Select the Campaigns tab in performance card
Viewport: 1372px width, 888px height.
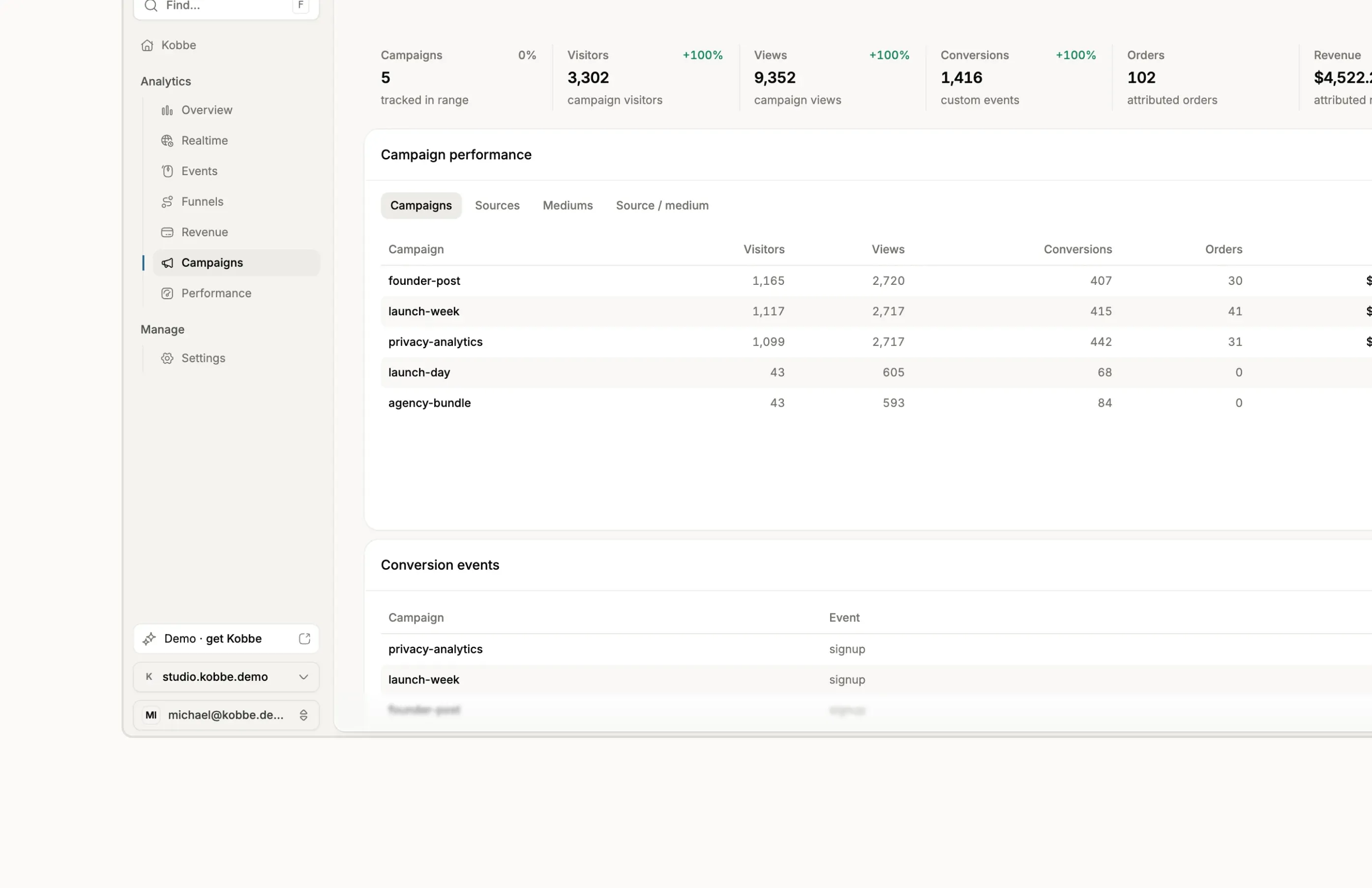[421, 205]
